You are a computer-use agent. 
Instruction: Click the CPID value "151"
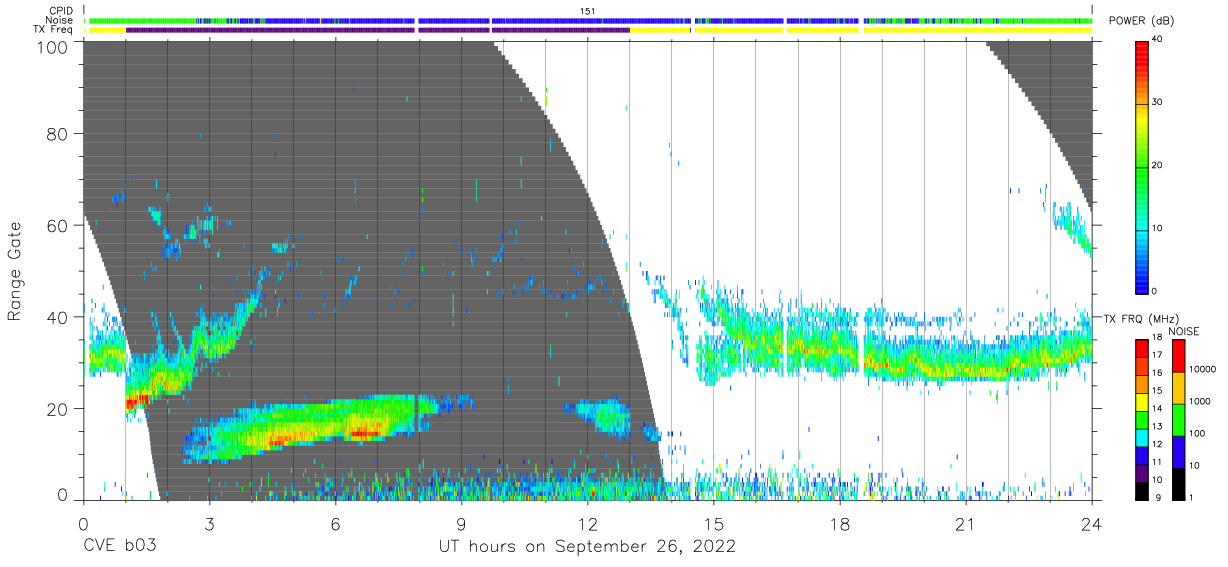pyautogui.click(x=588, y=10)
